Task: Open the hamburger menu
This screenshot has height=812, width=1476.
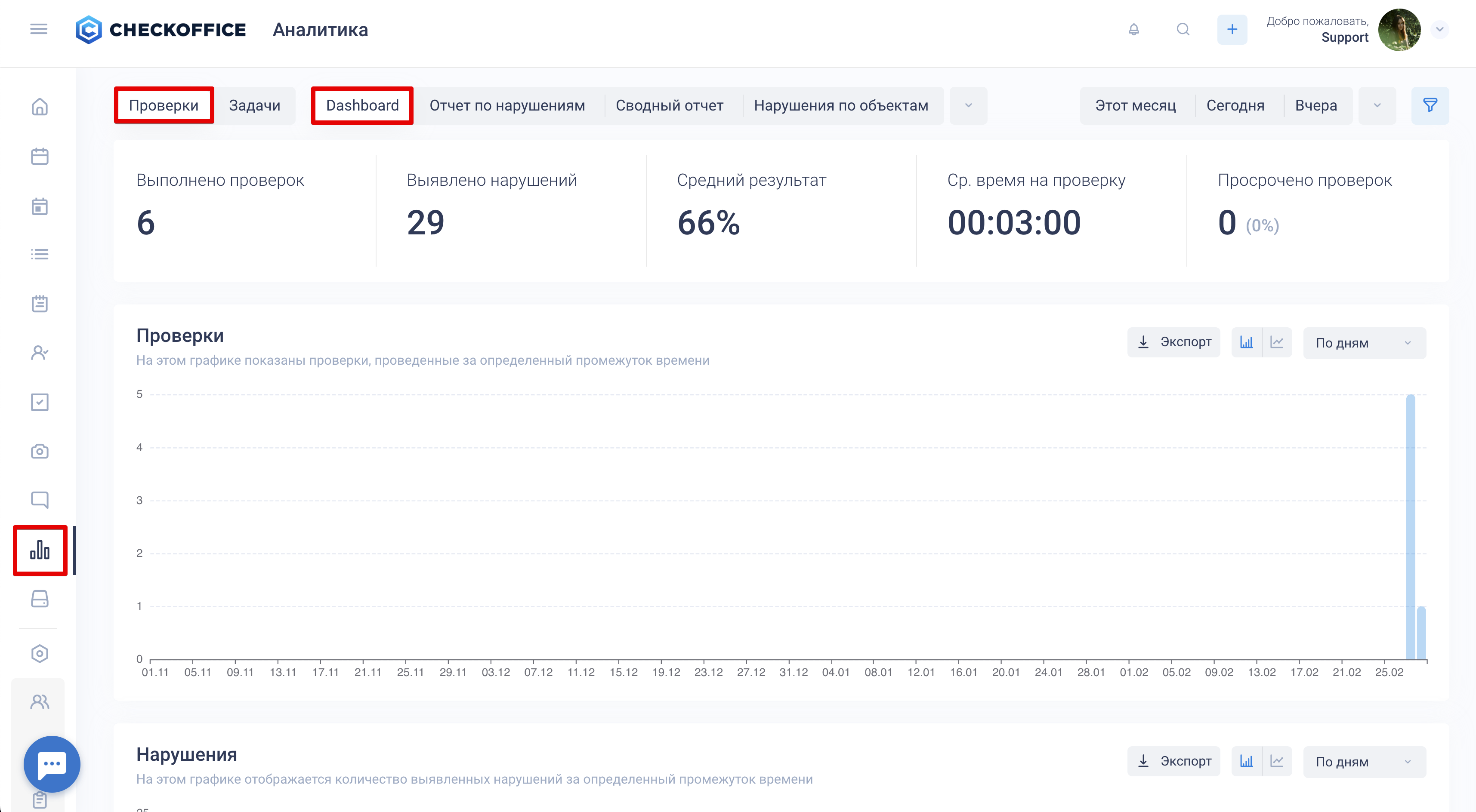Action: [38, 29]
